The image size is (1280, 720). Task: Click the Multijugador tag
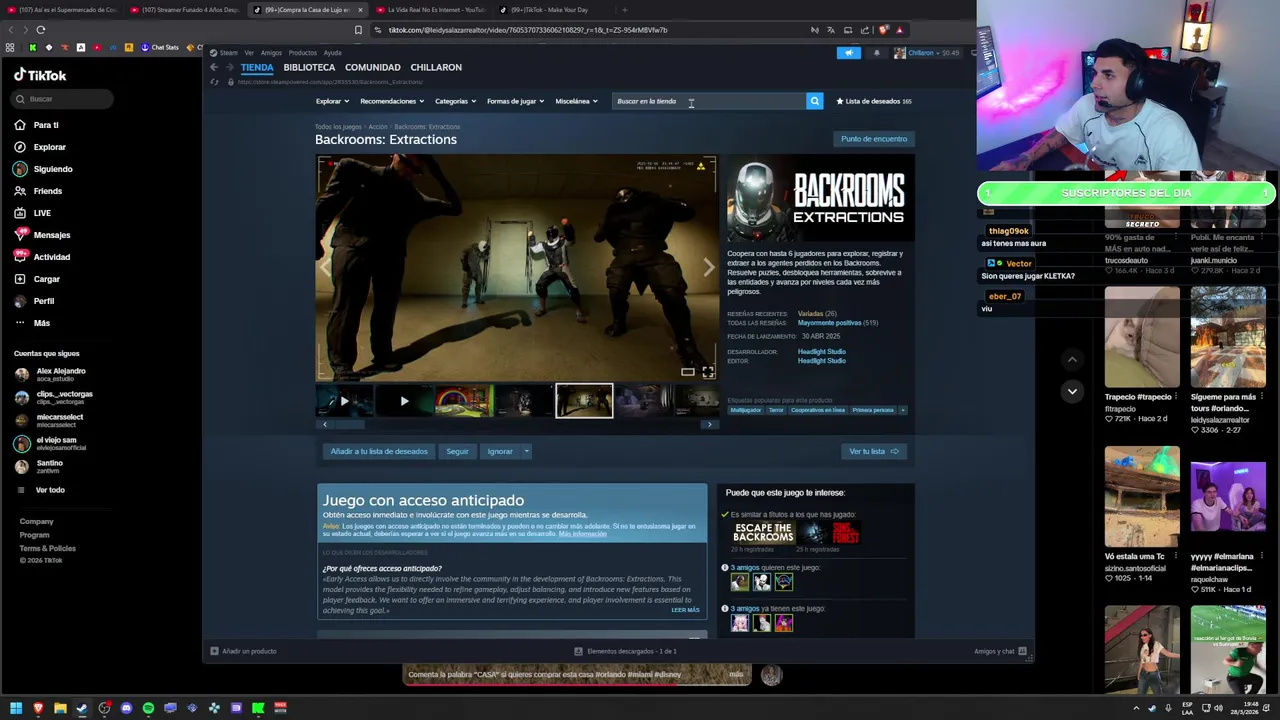click(745, 410)
